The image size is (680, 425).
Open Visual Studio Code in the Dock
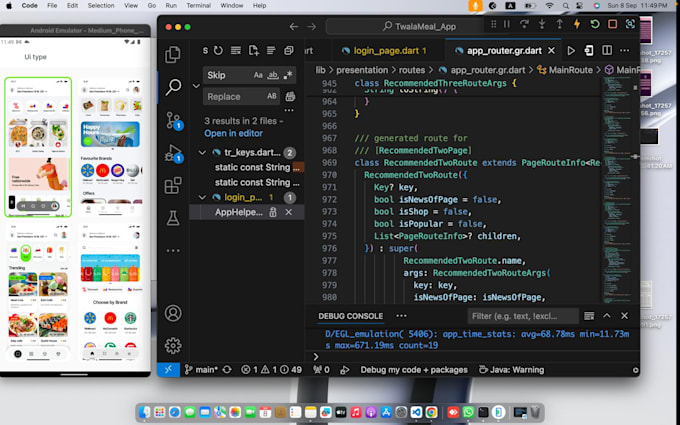point(416,412)
